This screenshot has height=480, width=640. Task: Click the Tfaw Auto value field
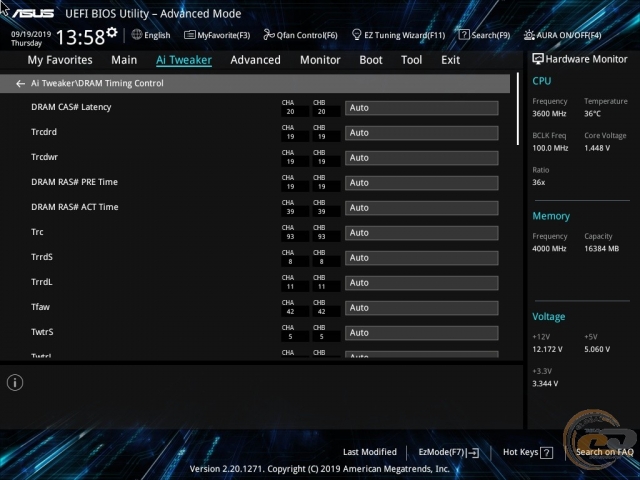(x=422, y=308)
